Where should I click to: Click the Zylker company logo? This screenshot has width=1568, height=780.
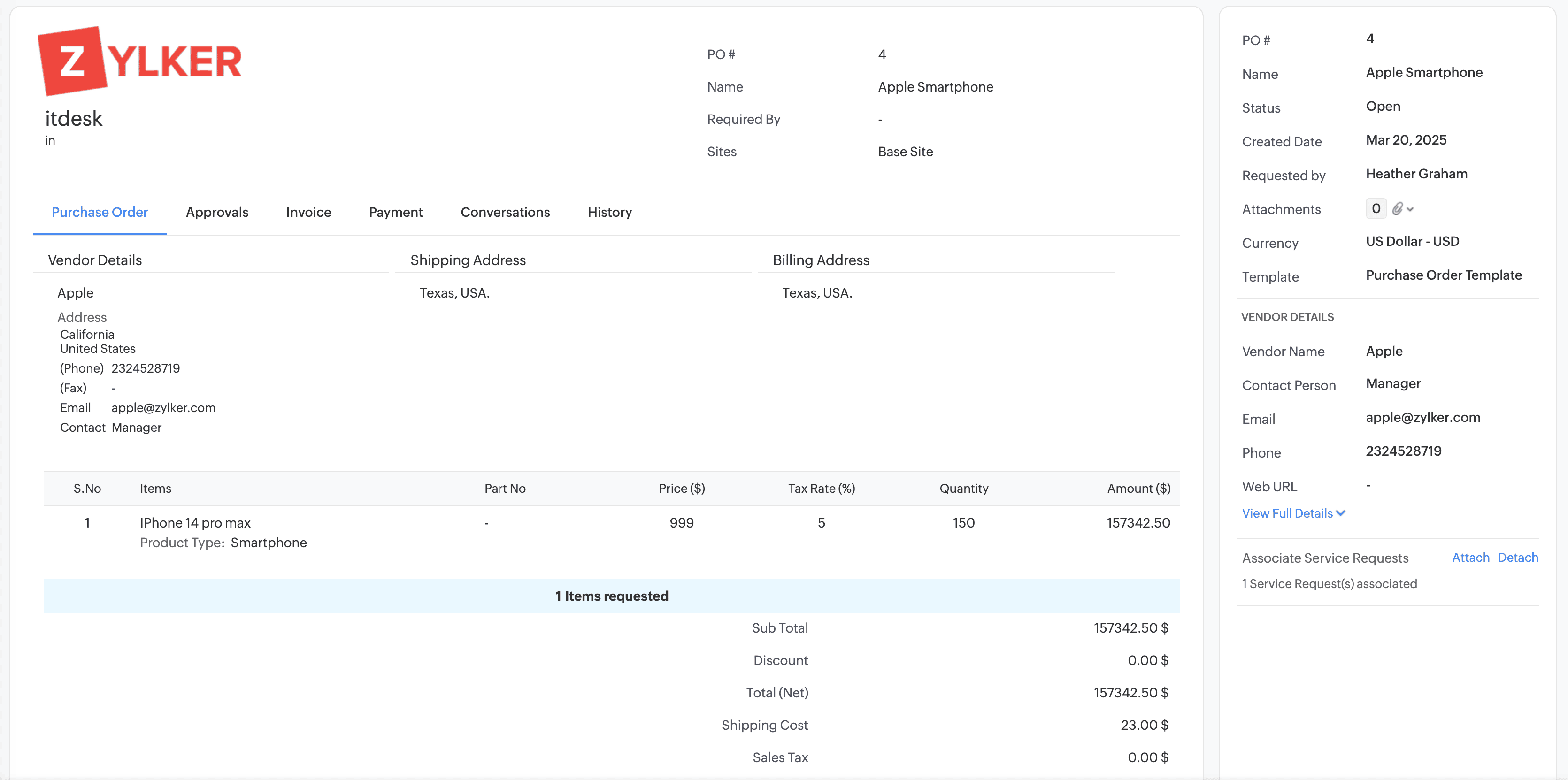click(x=139, y=61)
